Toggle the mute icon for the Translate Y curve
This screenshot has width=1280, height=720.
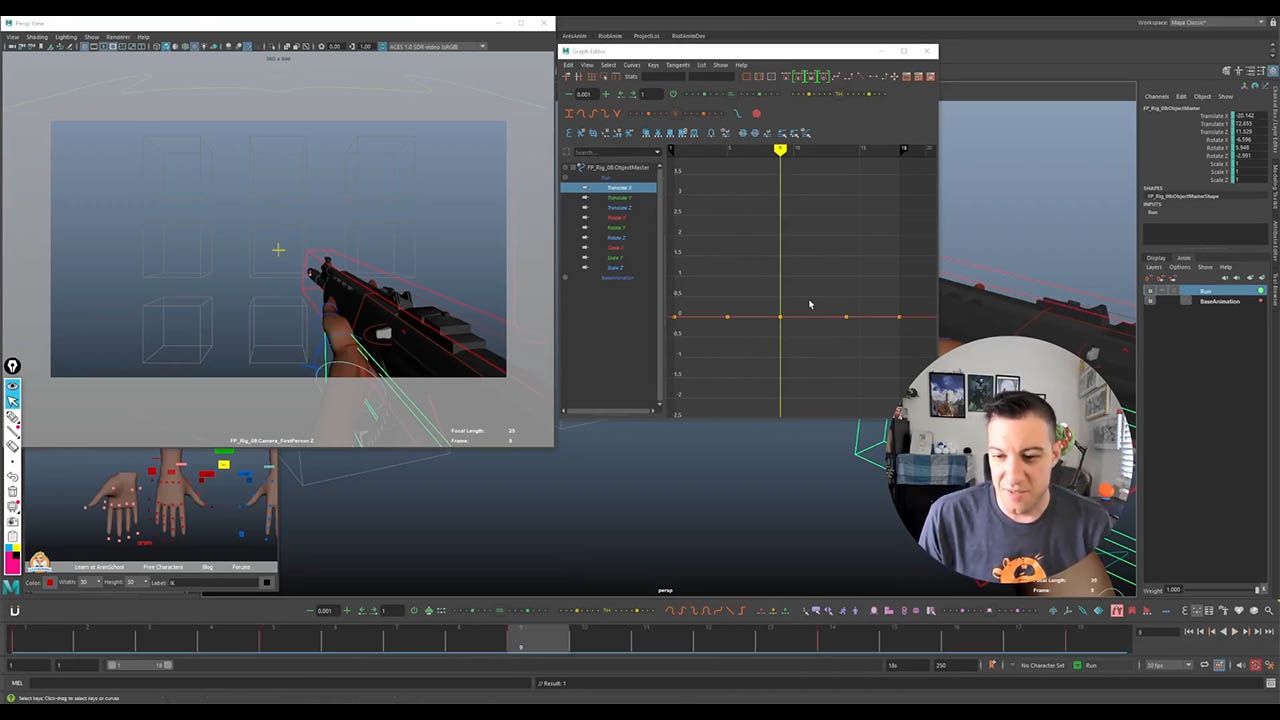point(585,198)
